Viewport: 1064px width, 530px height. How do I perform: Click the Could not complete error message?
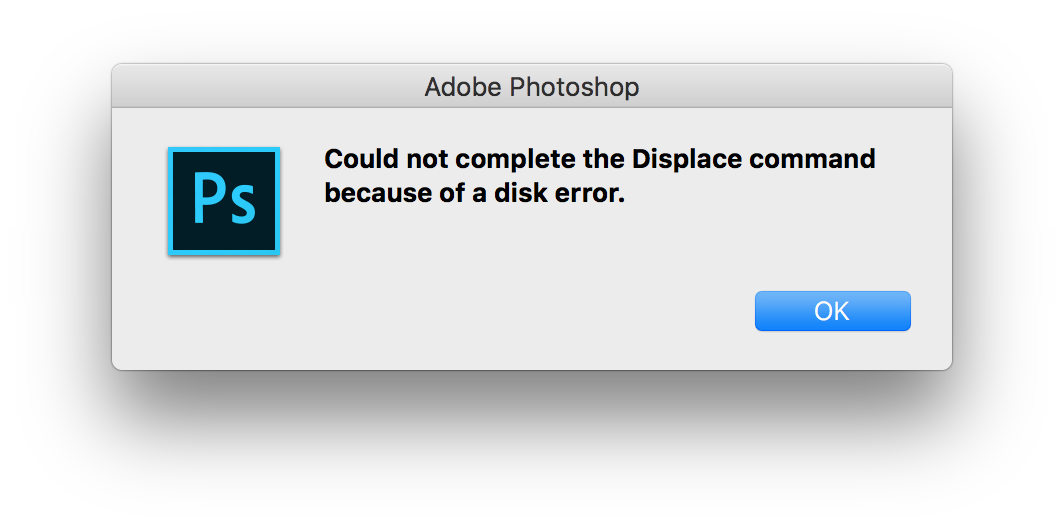click(599, 176)
